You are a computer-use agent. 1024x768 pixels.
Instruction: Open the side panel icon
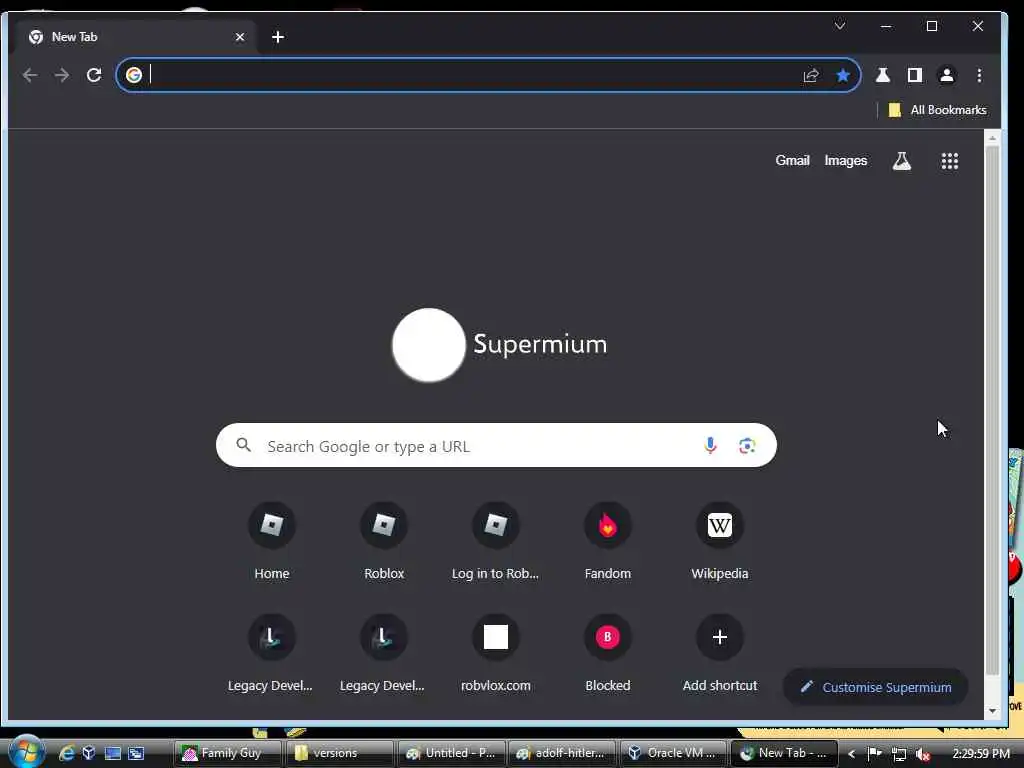(915, 75)
